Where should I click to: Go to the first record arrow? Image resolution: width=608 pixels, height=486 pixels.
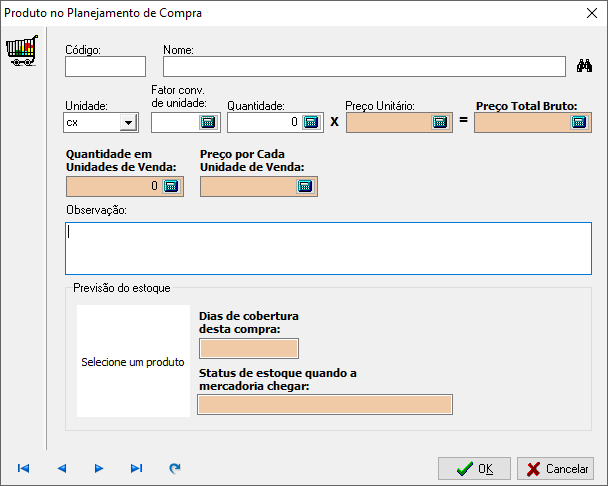click(23, 468)
